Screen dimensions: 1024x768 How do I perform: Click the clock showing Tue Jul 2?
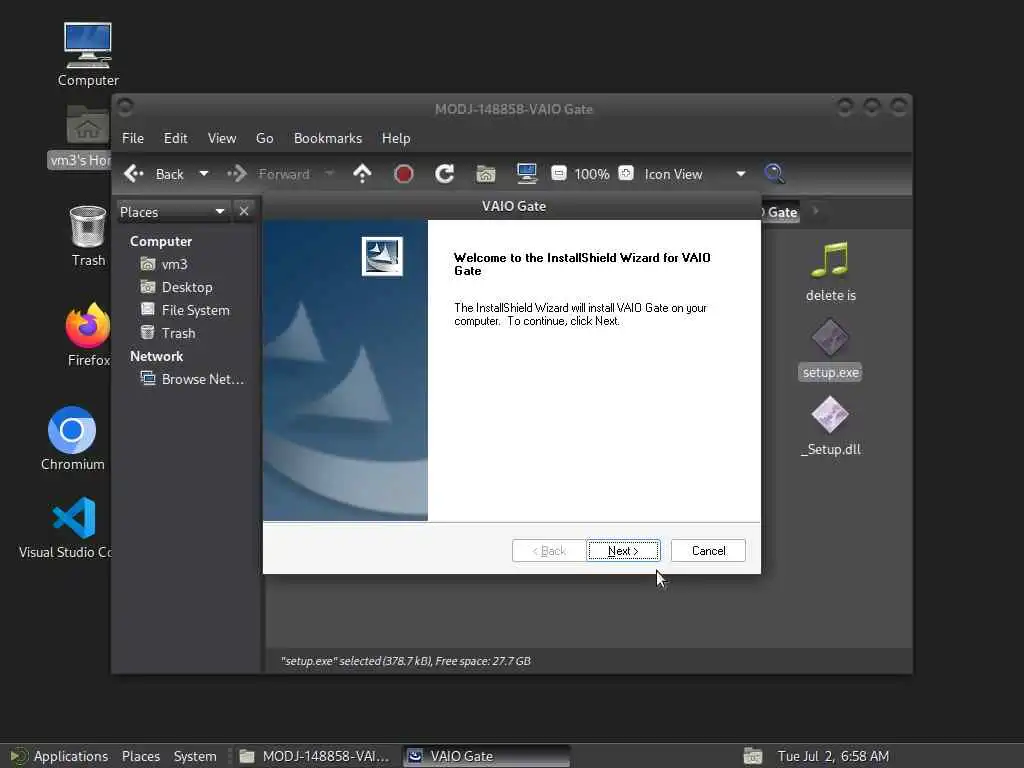pyautogui.click(x=833, y=756)
